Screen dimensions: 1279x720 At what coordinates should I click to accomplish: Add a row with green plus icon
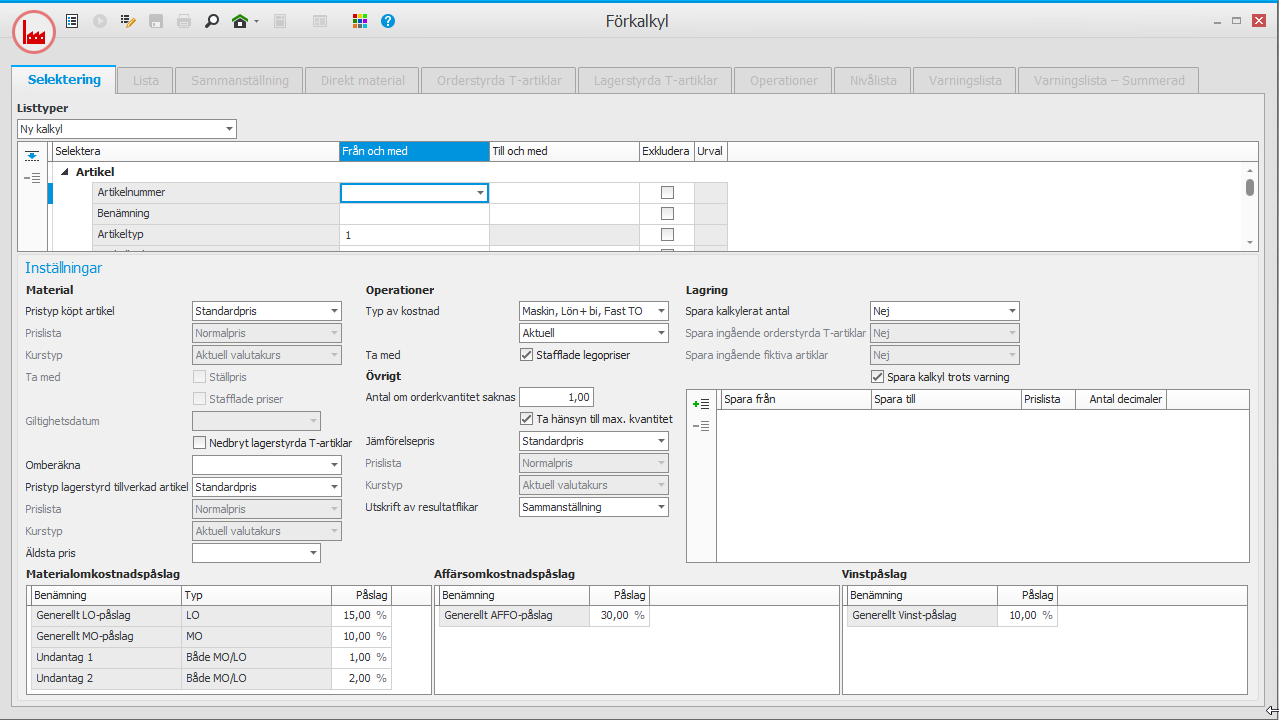701,403
